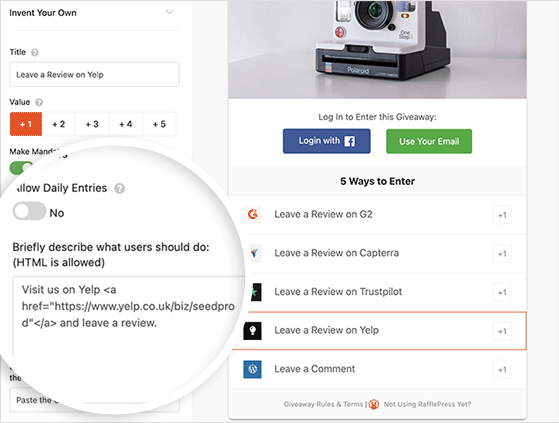559x423 pixels.
Task: Enable the Allow Daily Entries toggle
Action: [29, 211]
